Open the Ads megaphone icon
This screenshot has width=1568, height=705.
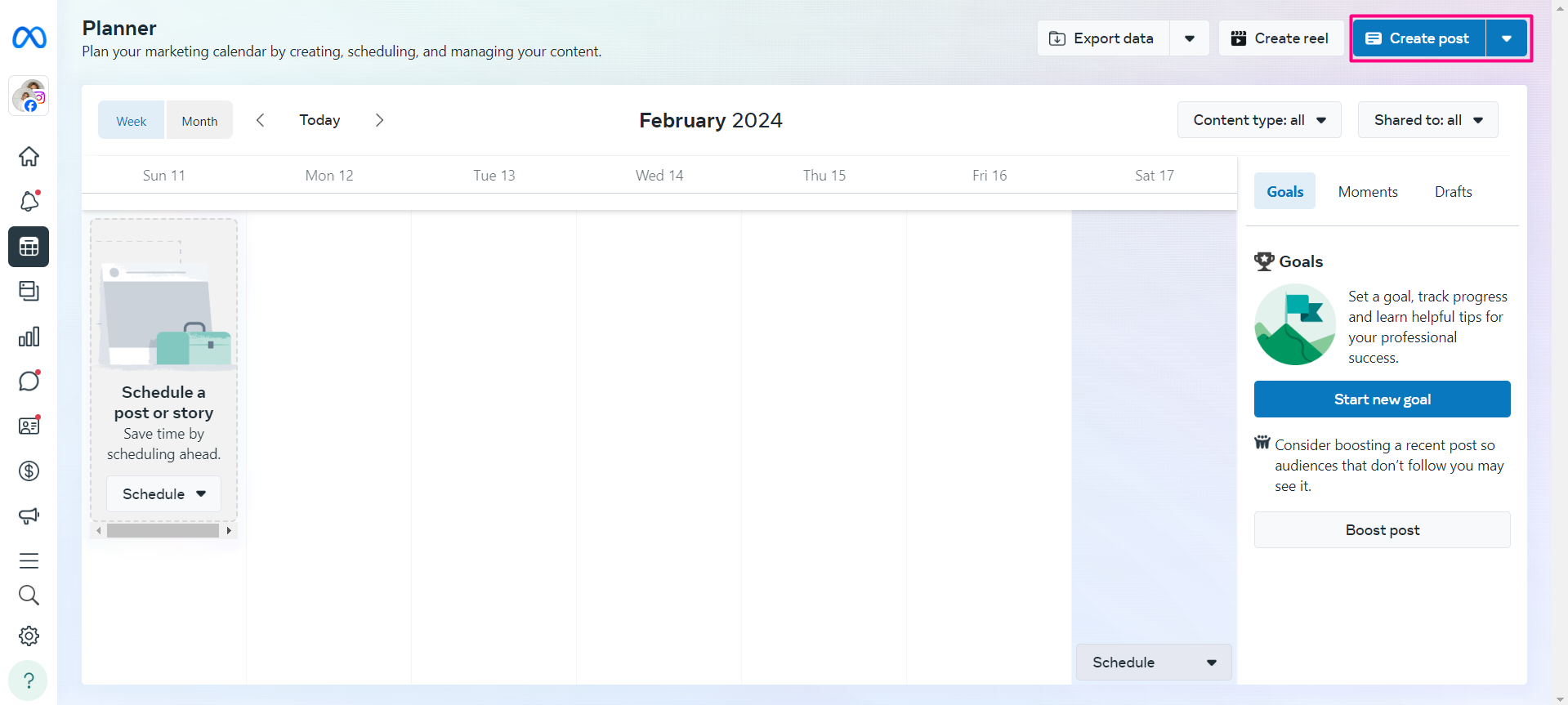[29, 515]
